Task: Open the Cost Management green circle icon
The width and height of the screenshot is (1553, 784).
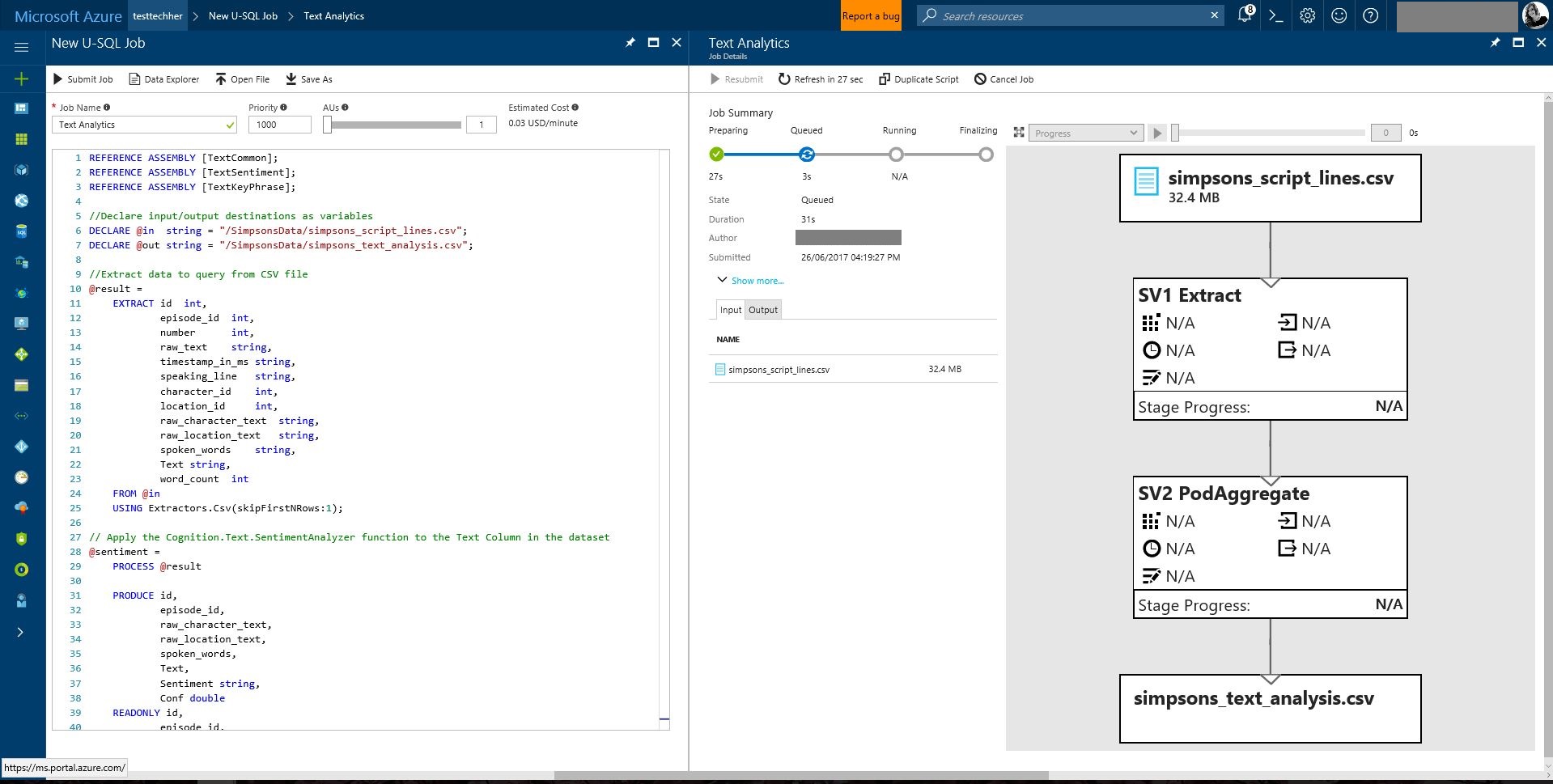Action: [x=22, y=570]
